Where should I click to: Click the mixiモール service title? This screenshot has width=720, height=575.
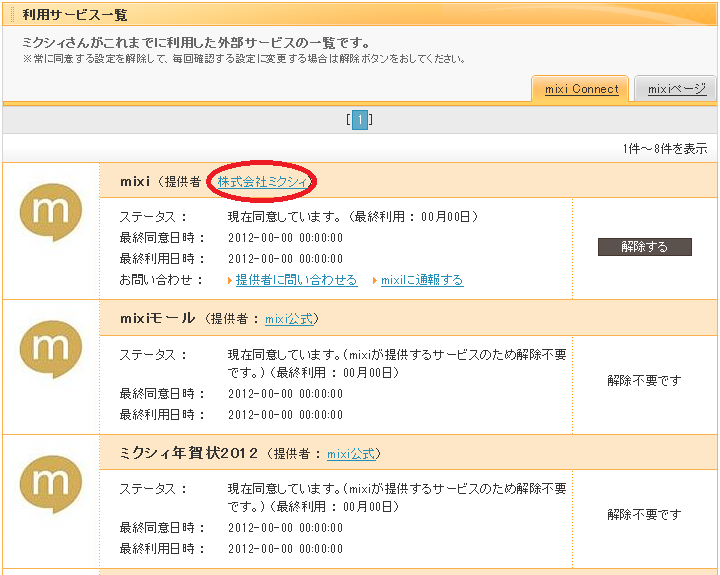158,318
